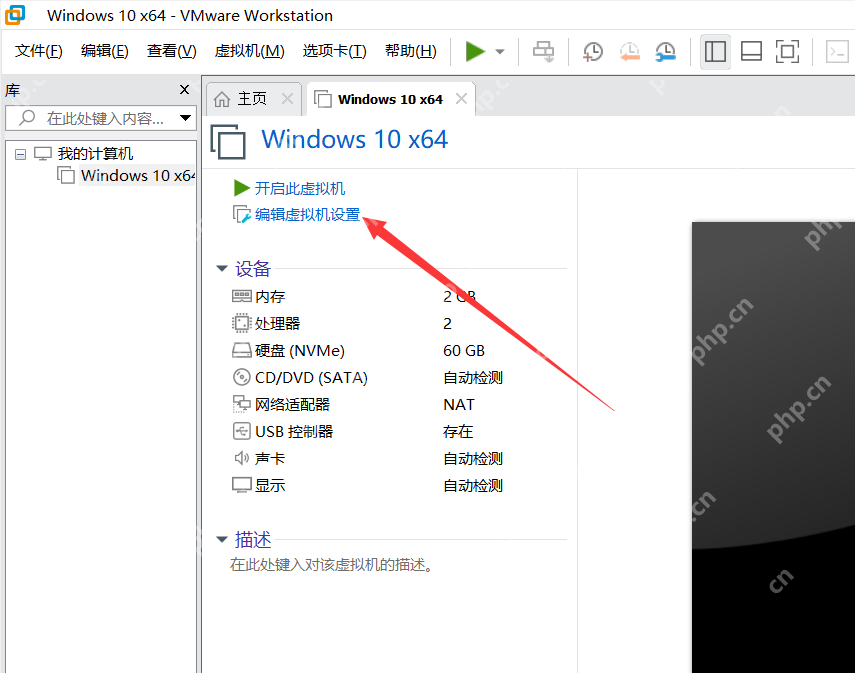The width and height of the screenshot is (855, 673).
Task: Open the NAT network adapter settings
Action: pos(287,404)
